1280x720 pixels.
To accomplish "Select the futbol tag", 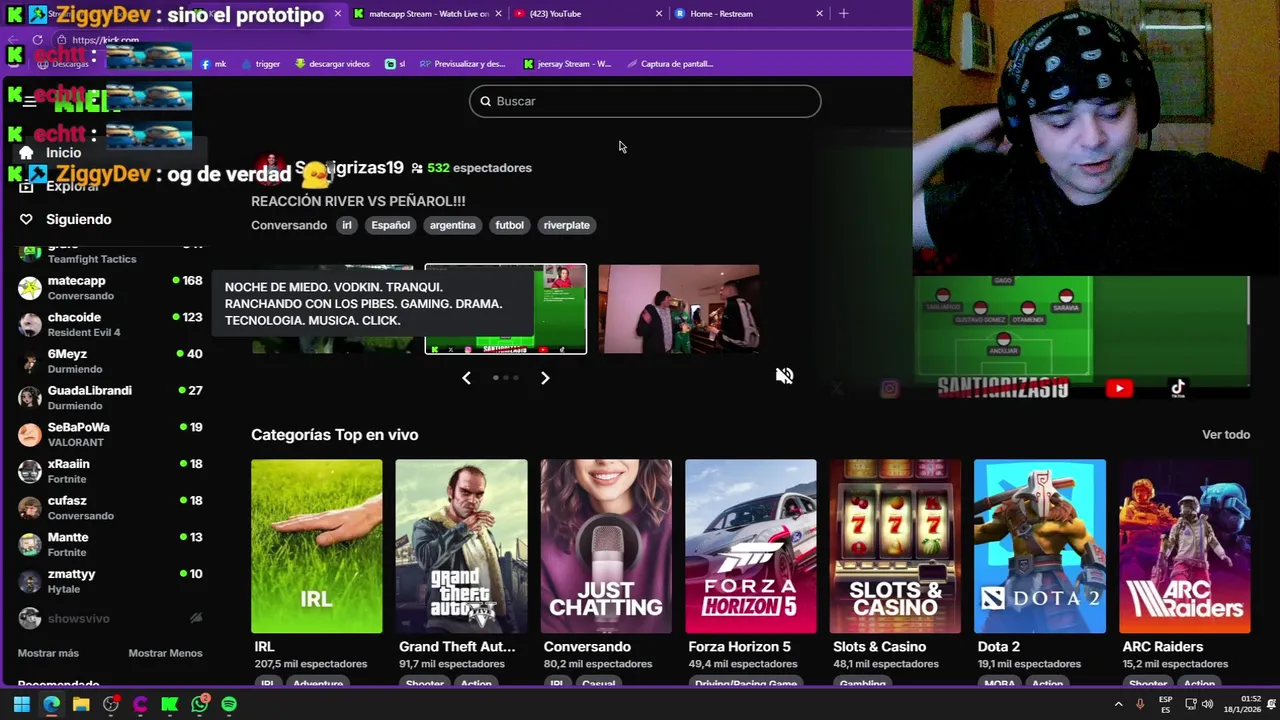I will [509, 225].
